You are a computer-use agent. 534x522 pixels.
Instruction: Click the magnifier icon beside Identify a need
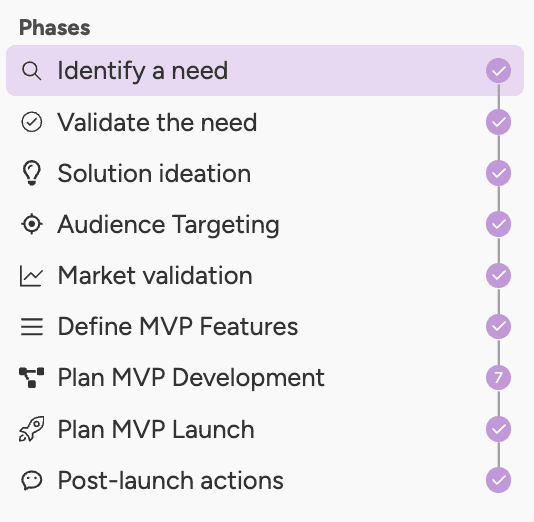32,71
